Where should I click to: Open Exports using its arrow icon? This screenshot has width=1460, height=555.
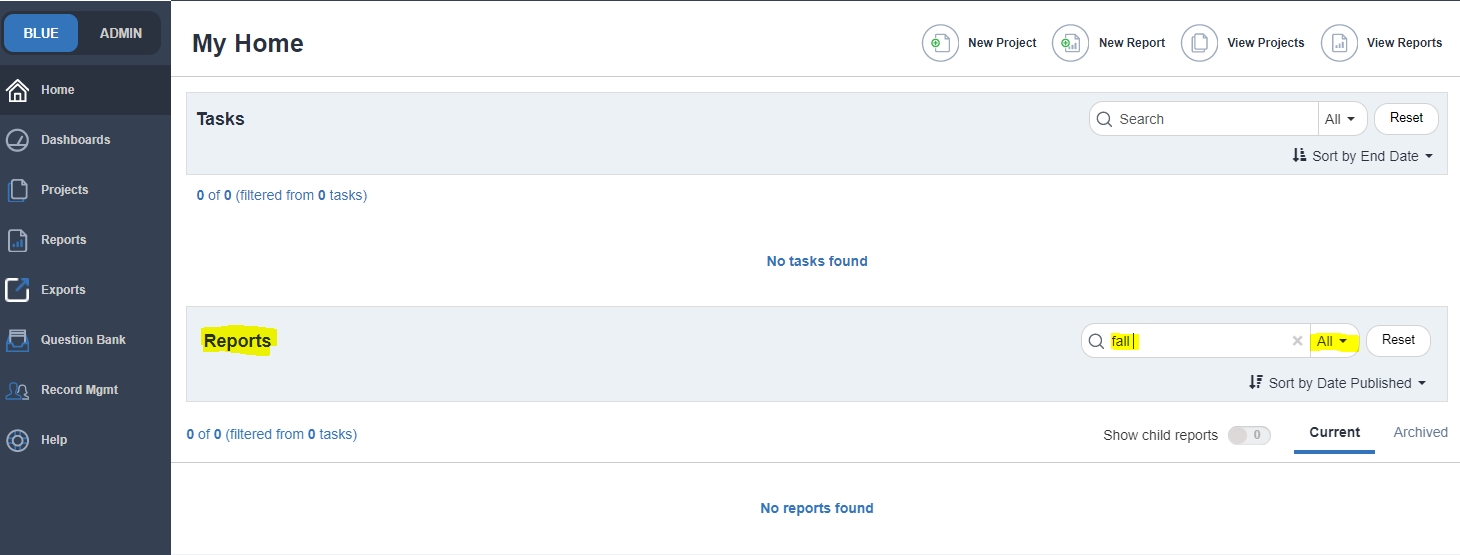pos(17,290)
